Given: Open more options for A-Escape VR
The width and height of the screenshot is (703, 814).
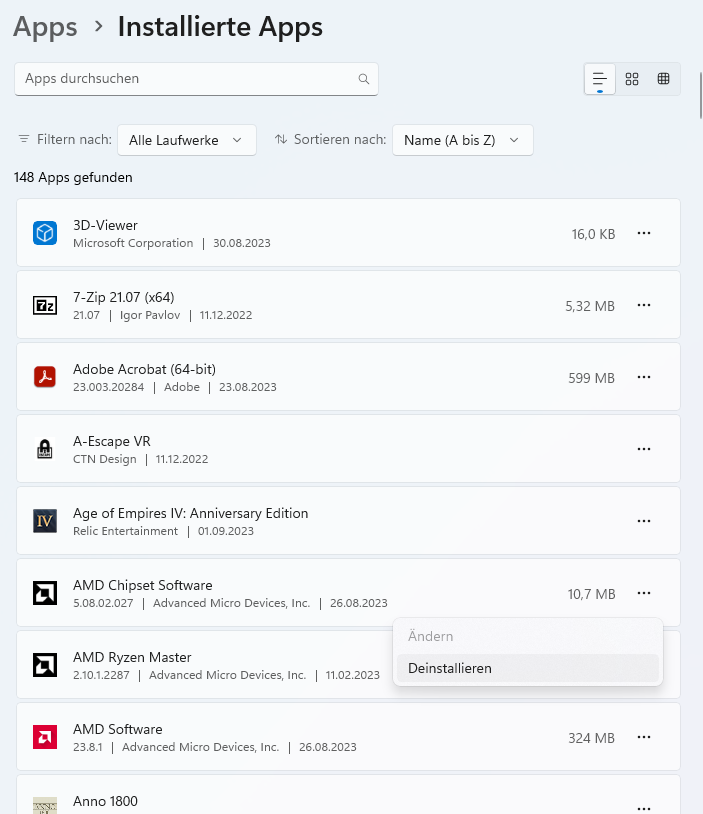Looking at the screenshot, I should [x=644, y=449].
